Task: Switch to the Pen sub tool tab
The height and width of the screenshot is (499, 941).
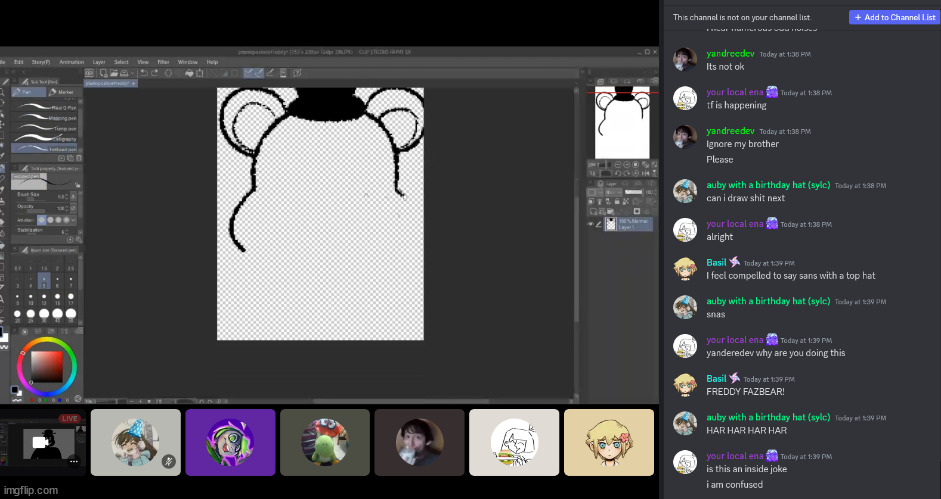Action: pos(28,92)
